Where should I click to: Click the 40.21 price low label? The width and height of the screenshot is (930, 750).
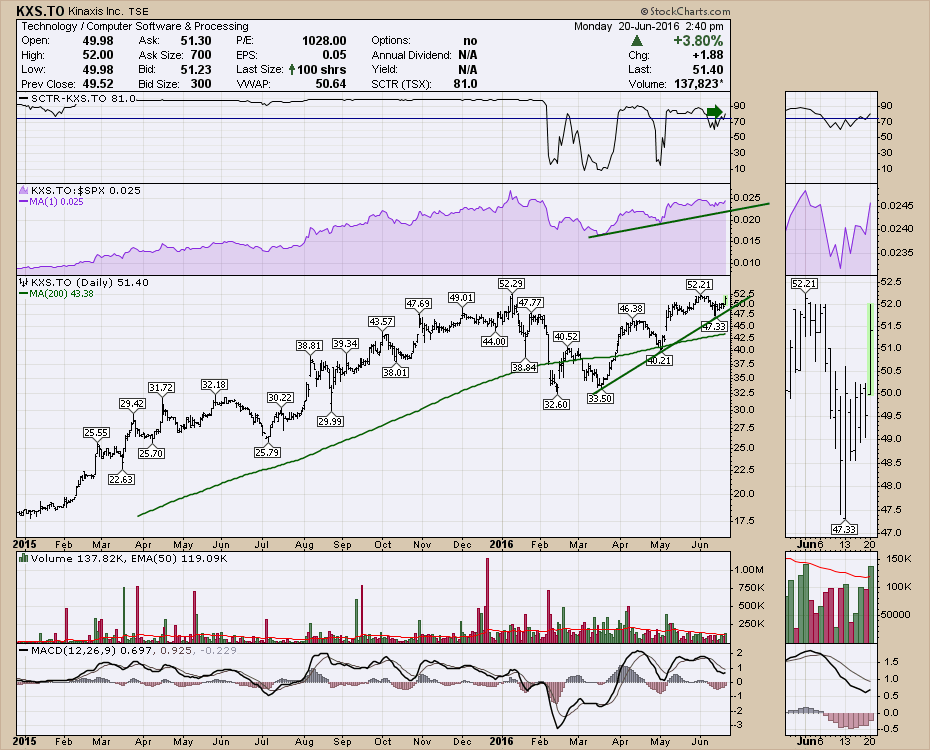tap(660, 360)
